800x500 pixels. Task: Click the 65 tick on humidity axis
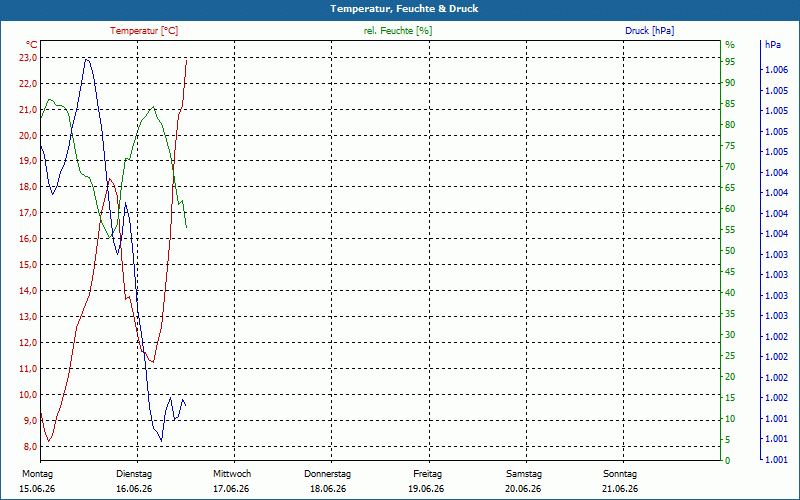730,188
